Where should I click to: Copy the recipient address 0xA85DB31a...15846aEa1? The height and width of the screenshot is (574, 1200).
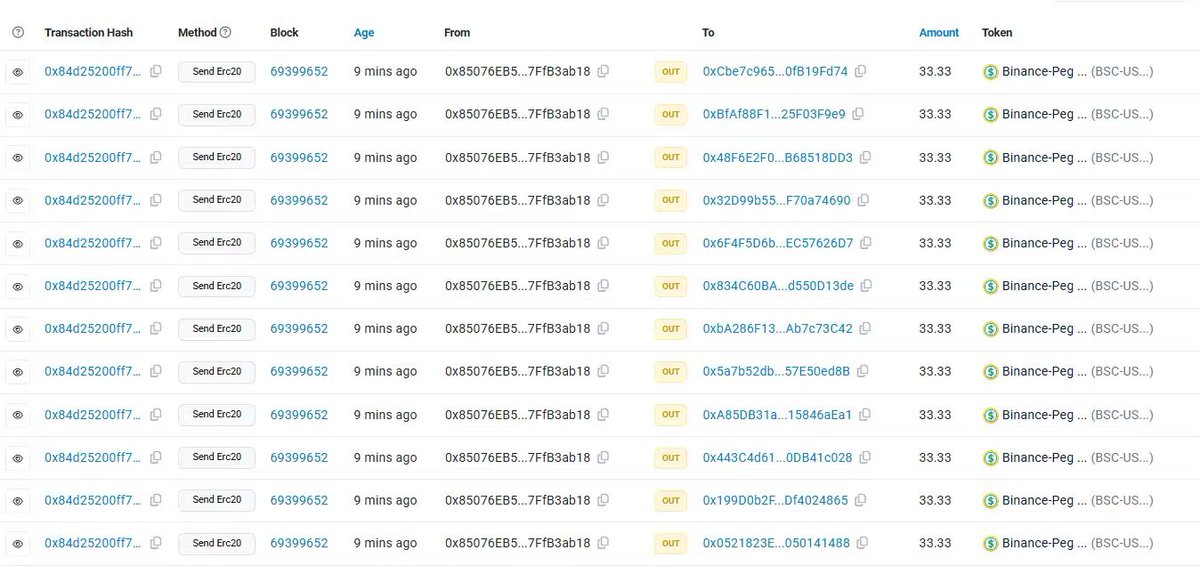865,415
